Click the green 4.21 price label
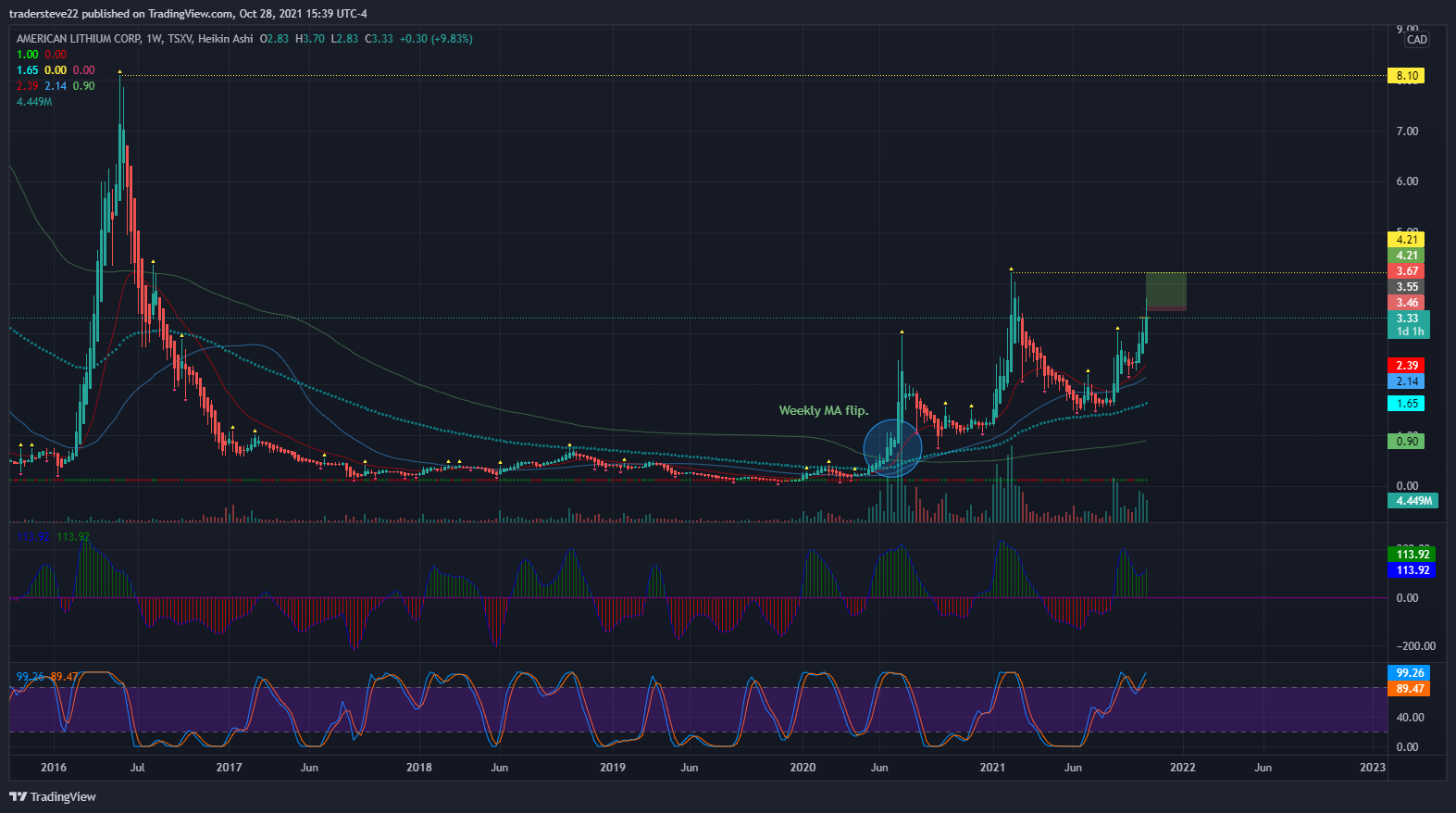This screenshot has height=813, width=1456. pos(1406,256)
